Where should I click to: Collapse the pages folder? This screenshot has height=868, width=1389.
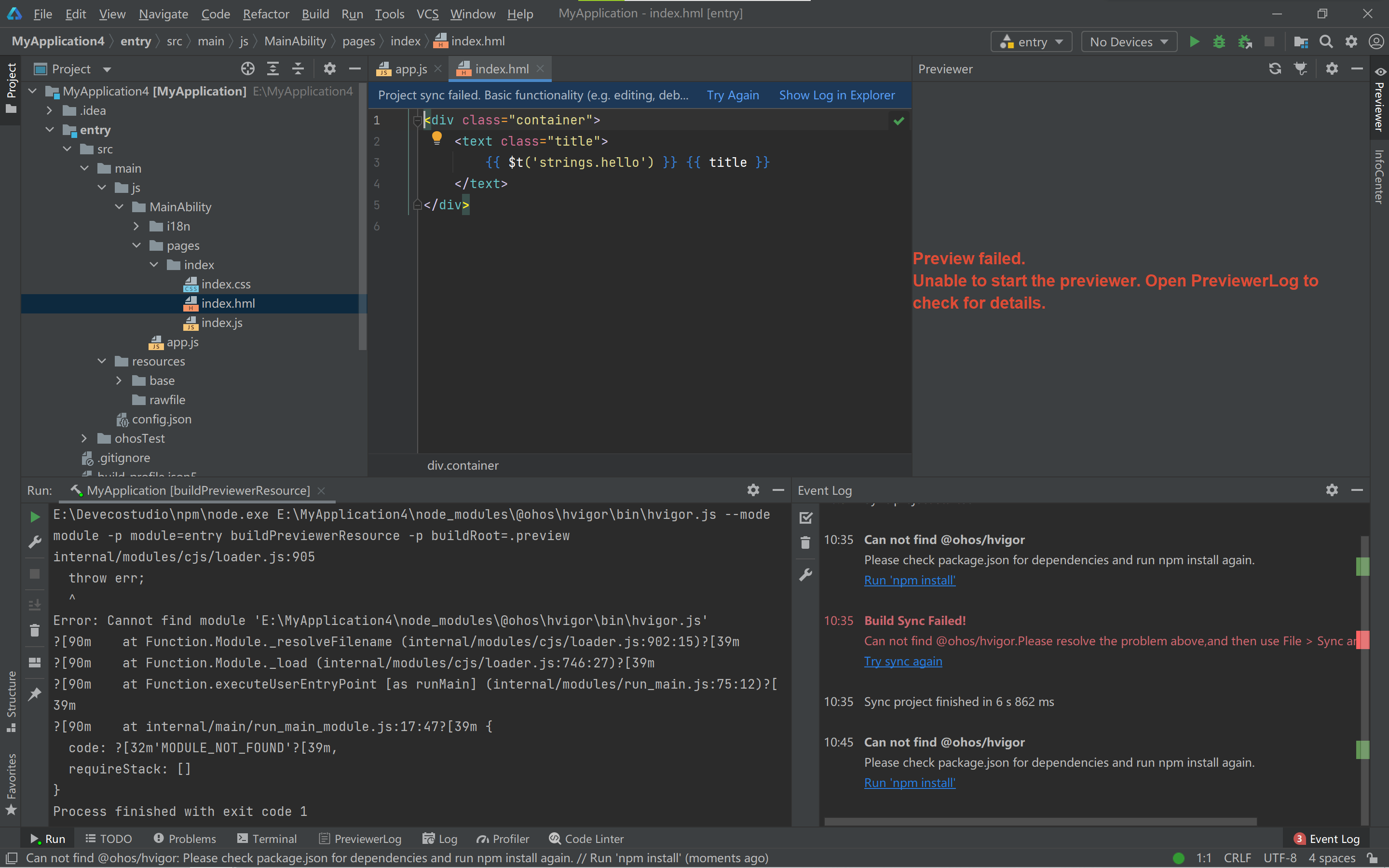click(136, 245)
